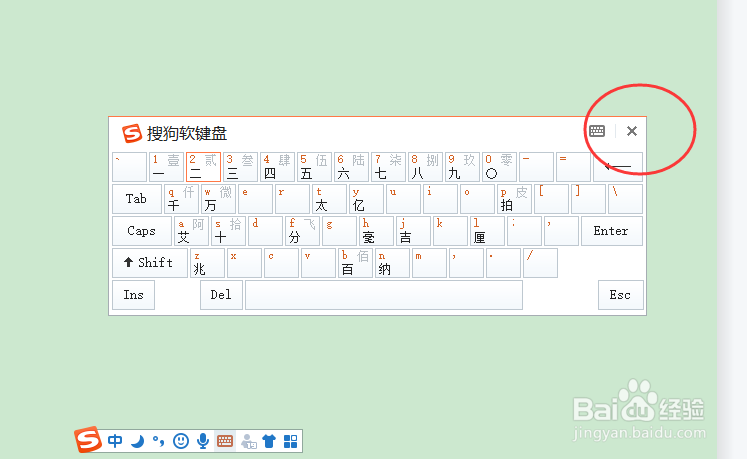
Task: Toggle the Caps key
Action: (x=142, y=231)
